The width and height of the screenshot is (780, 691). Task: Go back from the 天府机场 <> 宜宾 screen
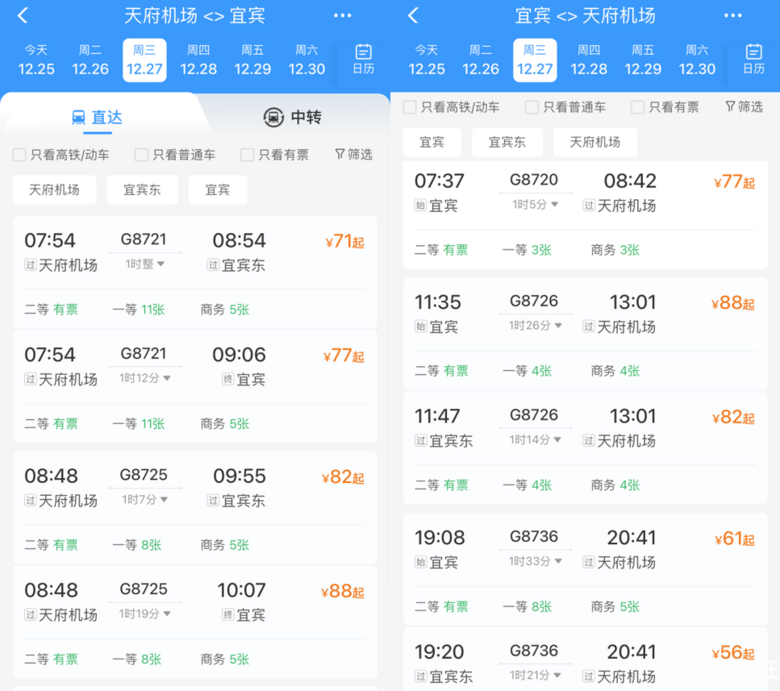(23, 16)
